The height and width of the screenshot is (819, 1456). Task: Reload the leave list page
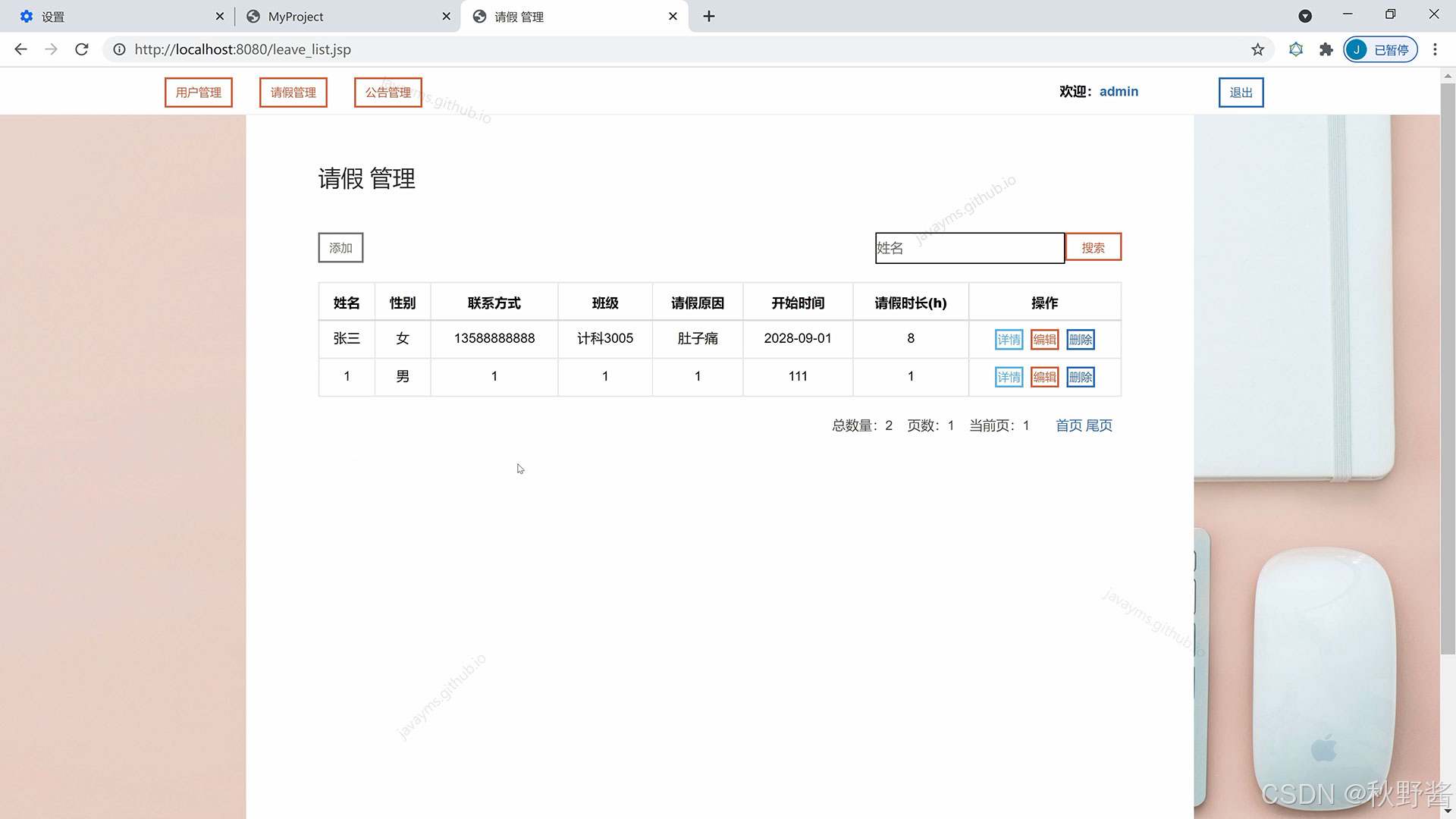pos(82,49)
